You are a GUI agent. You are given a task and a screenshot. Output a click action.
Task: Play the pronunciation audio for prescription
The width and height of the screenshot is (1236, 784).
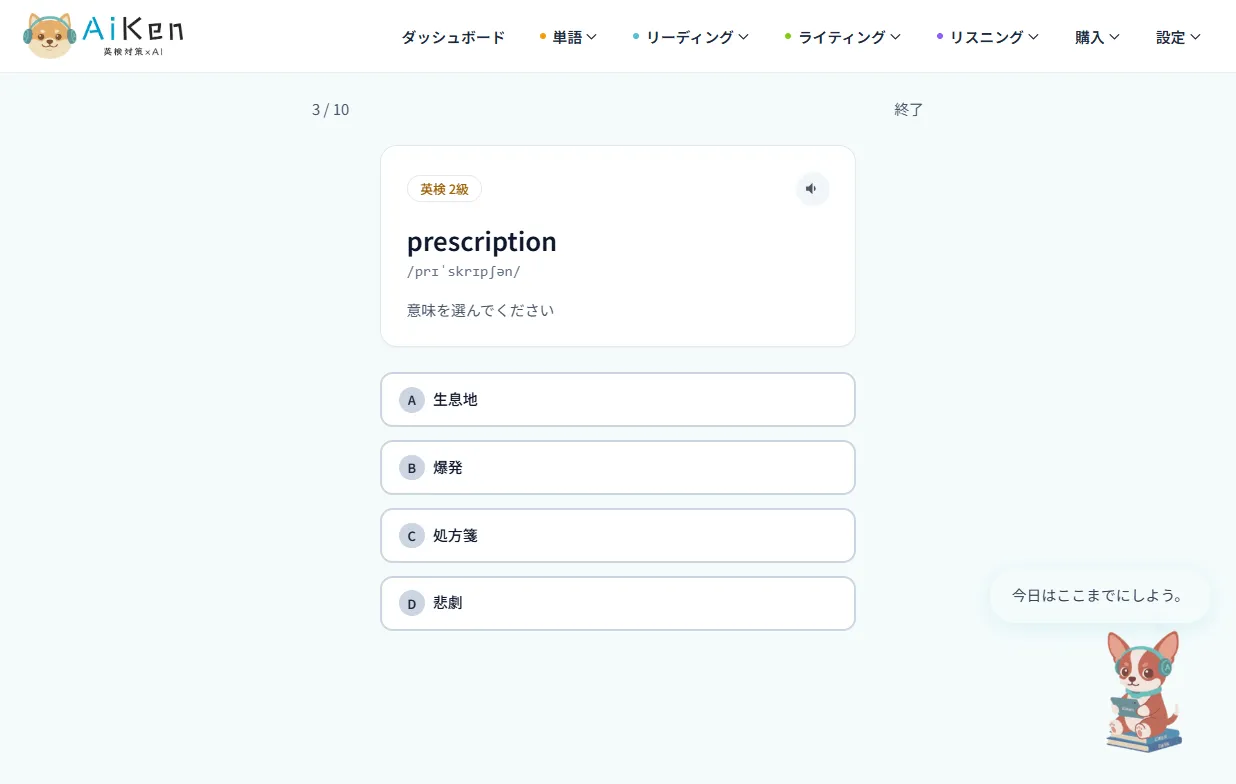tap(812, 189)
